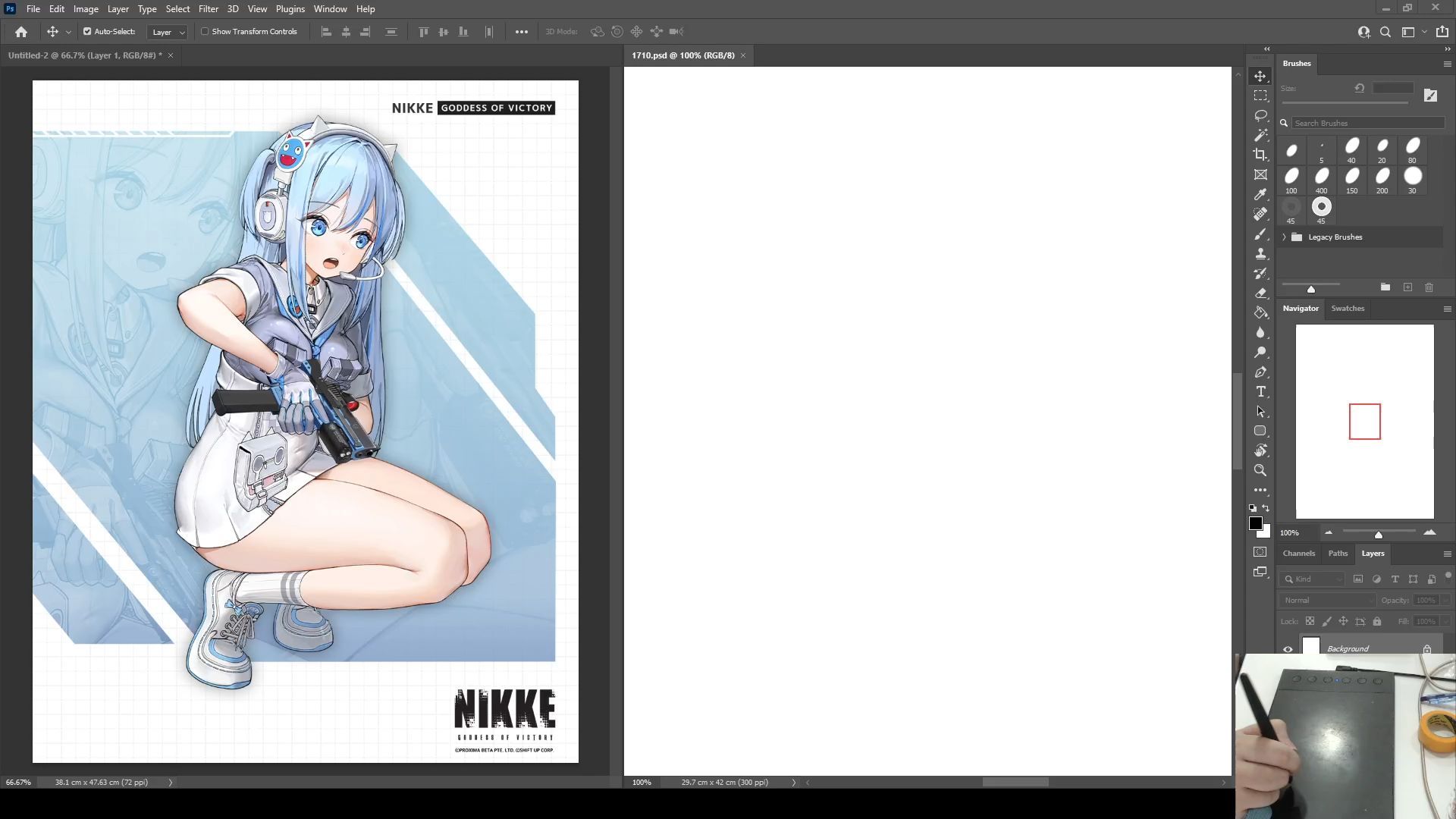
Task: Select the Magic Wand tool
Action: point(1260,135)
